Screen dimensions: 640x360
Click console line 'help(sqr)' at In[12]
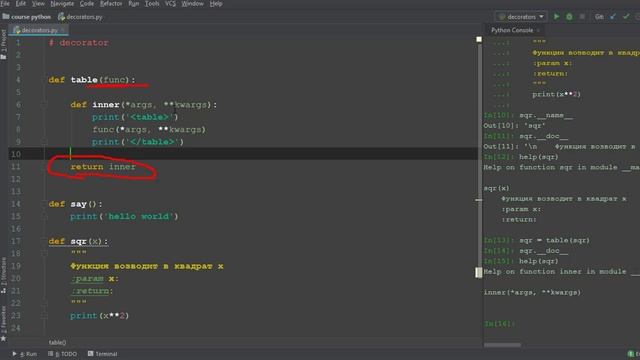tap(538, 157)
